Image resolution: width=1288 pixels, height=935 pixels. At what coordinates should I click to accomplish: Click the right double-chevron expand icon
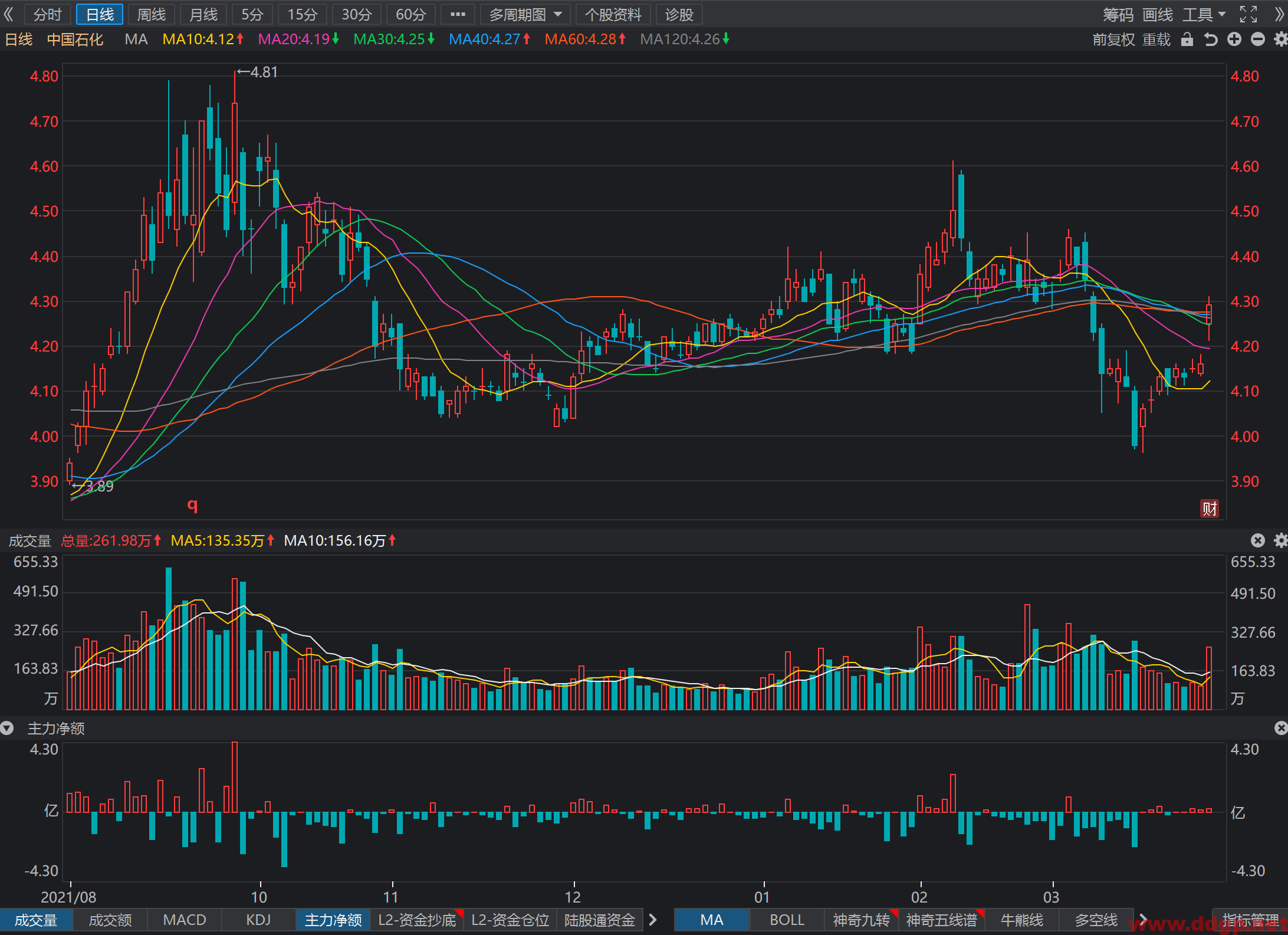point(1279,14)
